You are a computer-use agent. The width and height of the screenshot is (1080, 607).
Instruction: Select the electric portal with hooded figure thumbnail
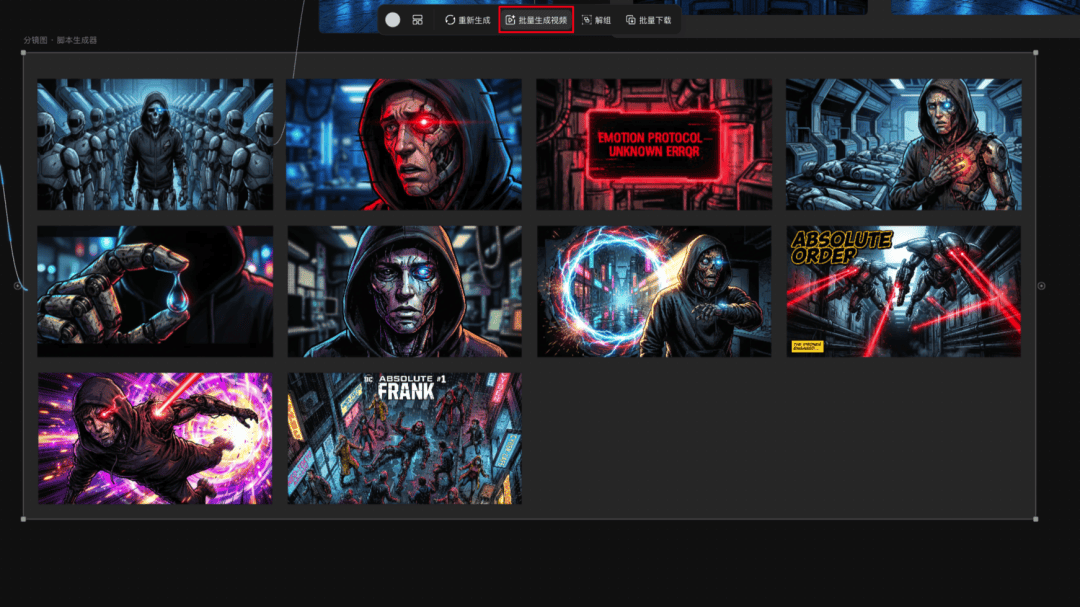tap(654, 291)
